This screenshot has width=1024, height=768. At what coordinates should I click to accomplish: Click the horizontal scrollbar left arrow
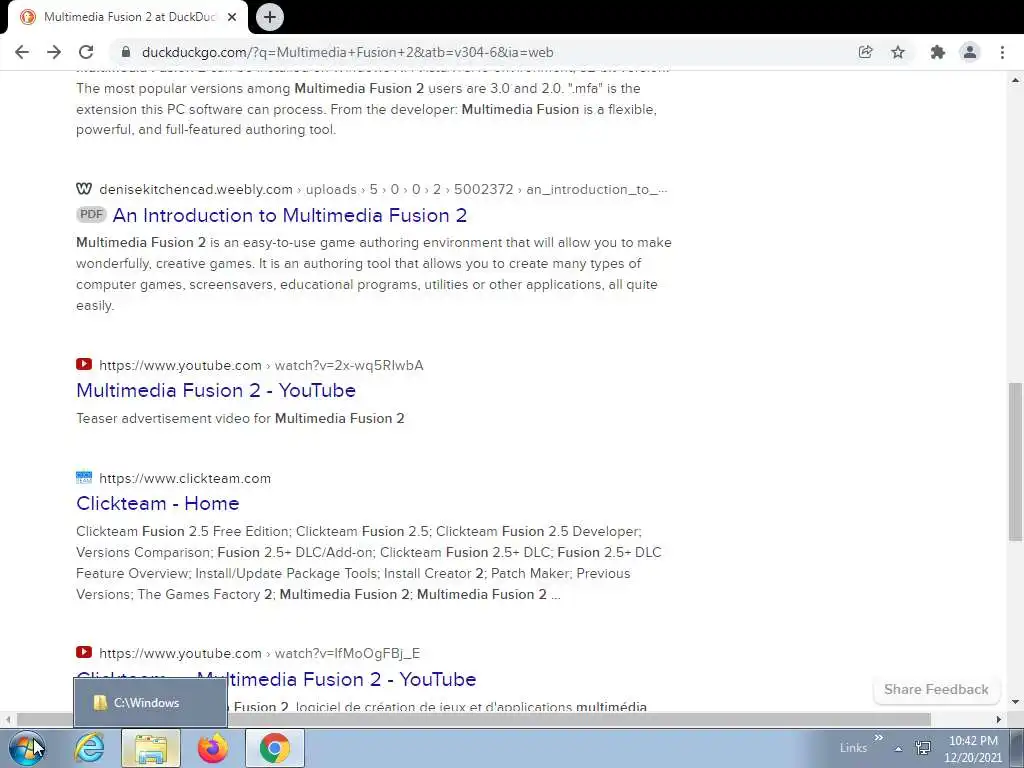coord(8,720)
